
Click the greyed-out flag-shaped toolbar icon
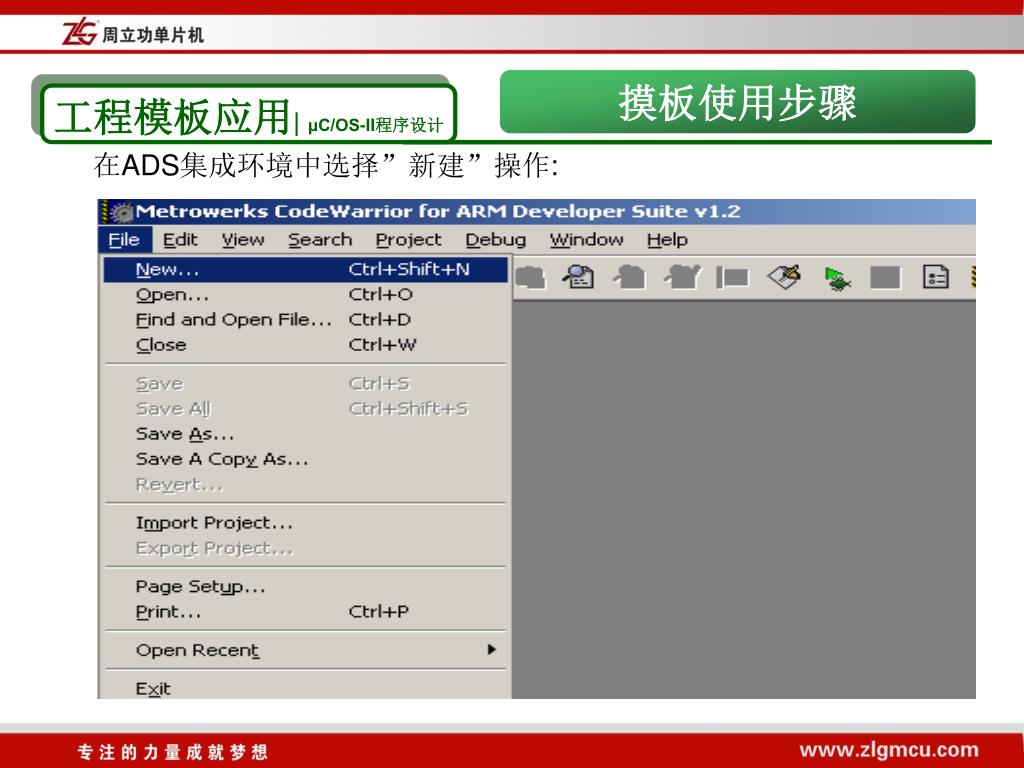(x=731, y=278)
